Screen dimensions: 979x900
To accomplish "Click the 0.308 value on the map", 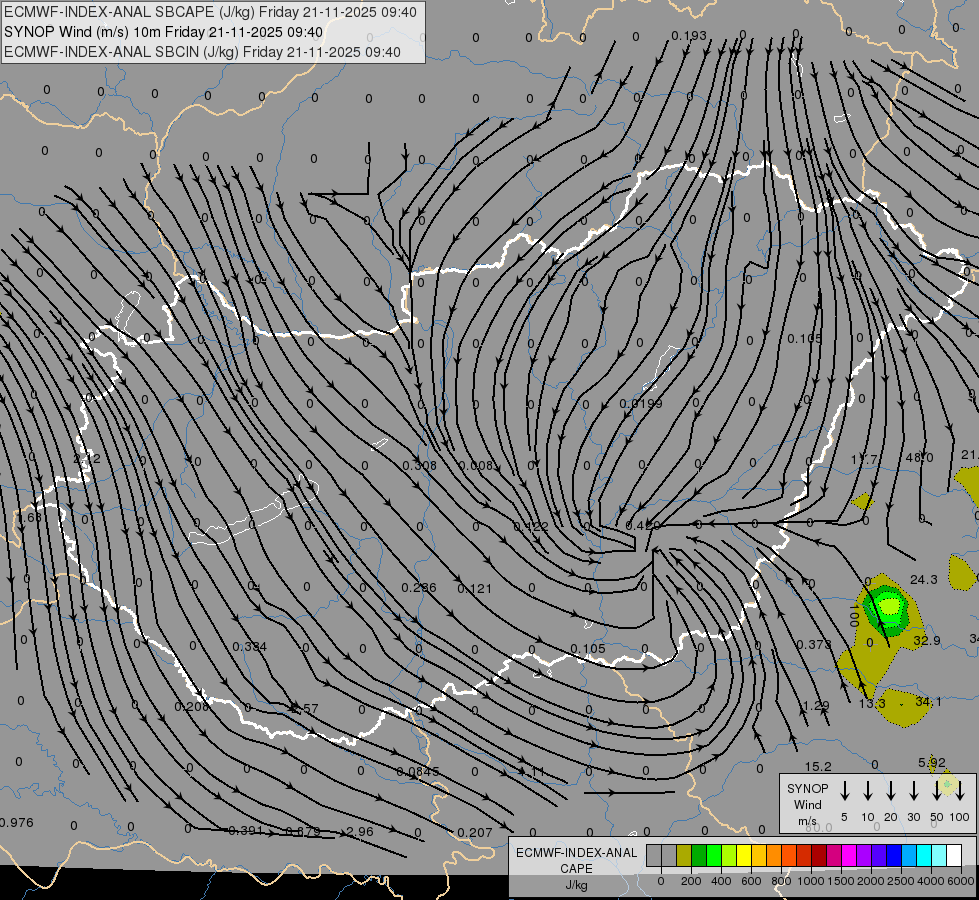I will [x=420, y=465].
